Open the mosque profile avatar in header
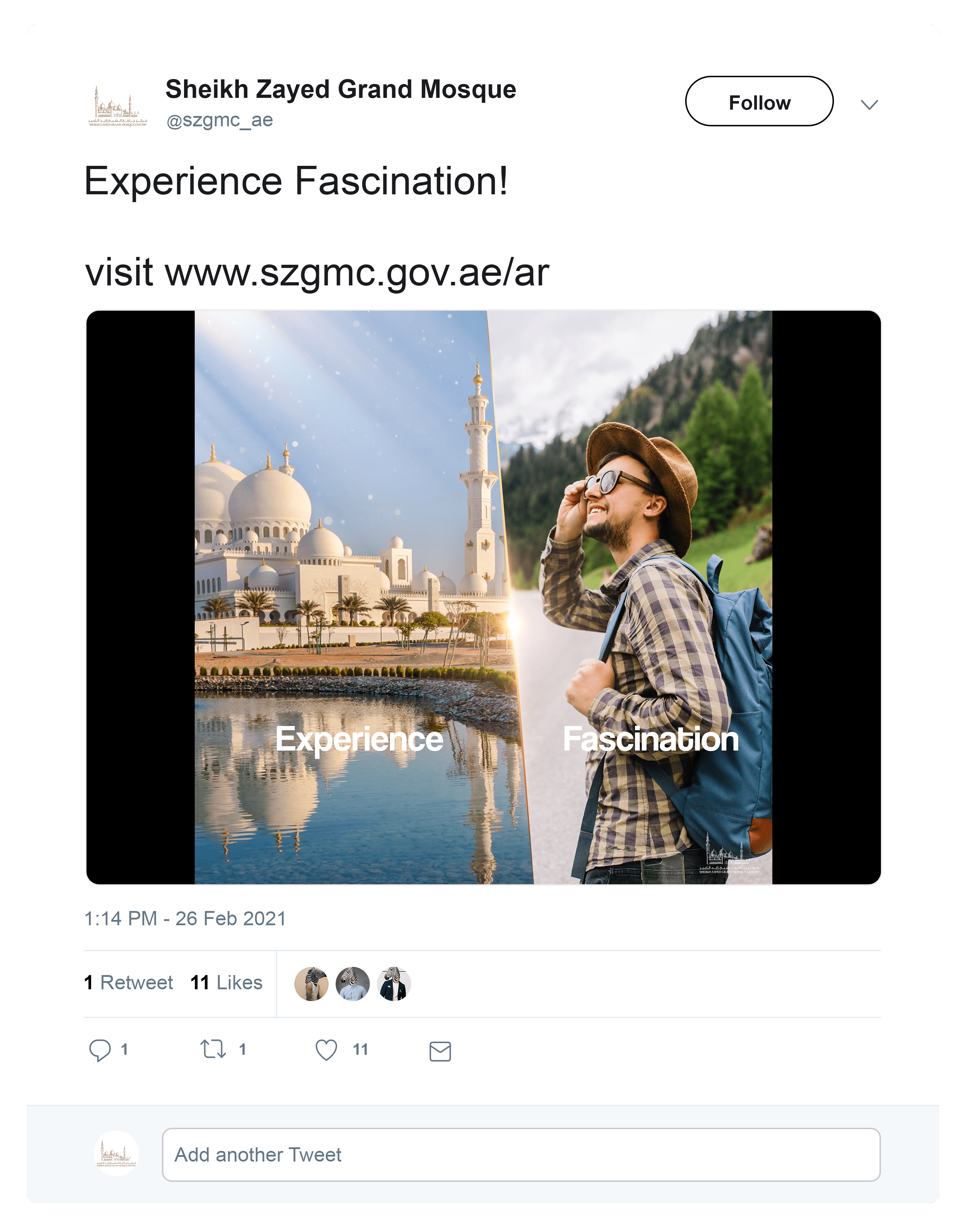 (x=118, y=106)
